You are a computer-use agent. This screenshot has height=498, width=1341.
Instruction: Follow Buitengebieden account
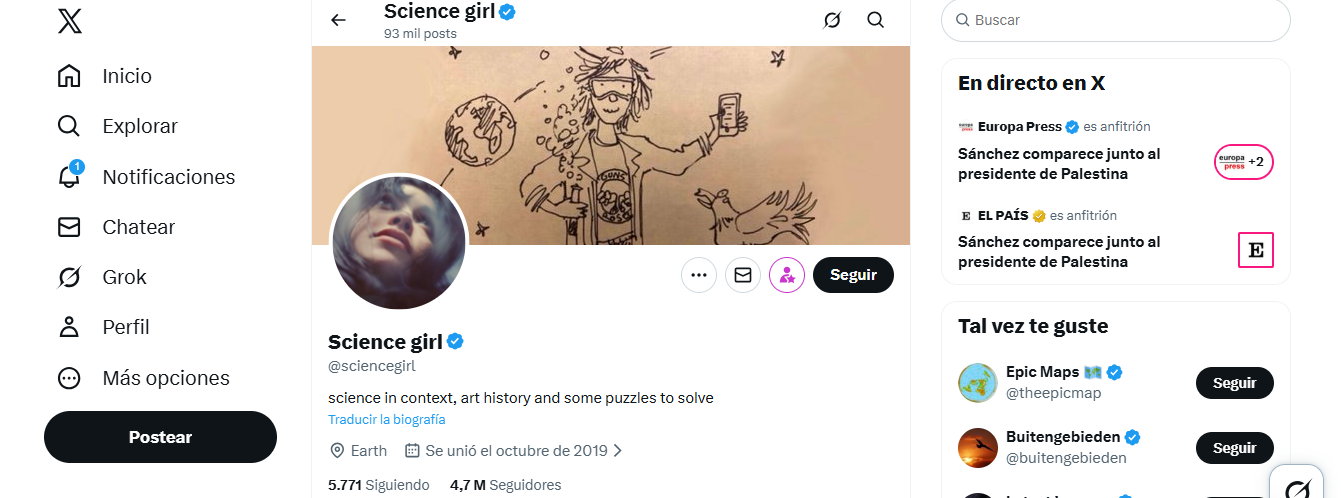(x=1234, y=448)
